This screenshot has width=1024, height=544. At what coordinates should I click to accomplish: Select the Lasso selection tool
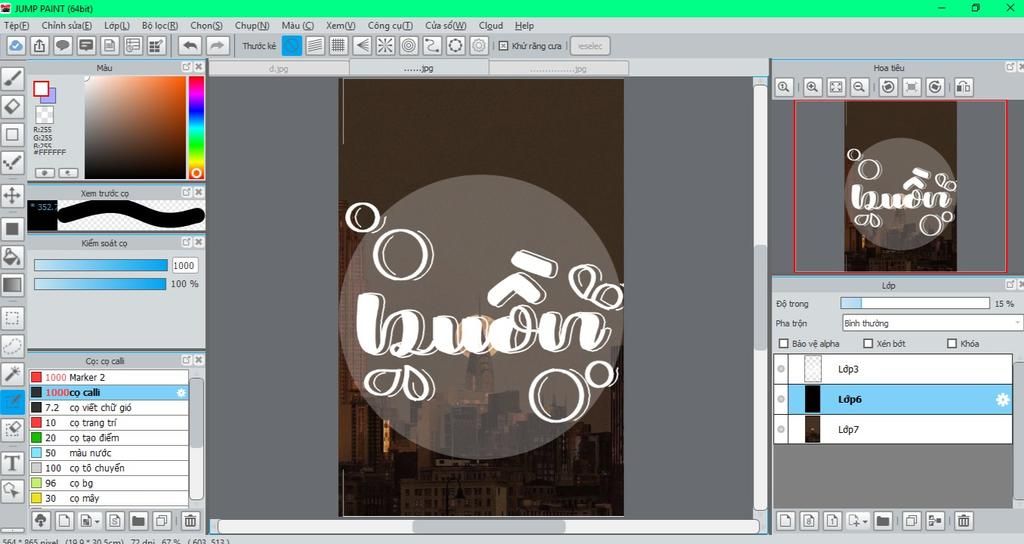(12, 345)
